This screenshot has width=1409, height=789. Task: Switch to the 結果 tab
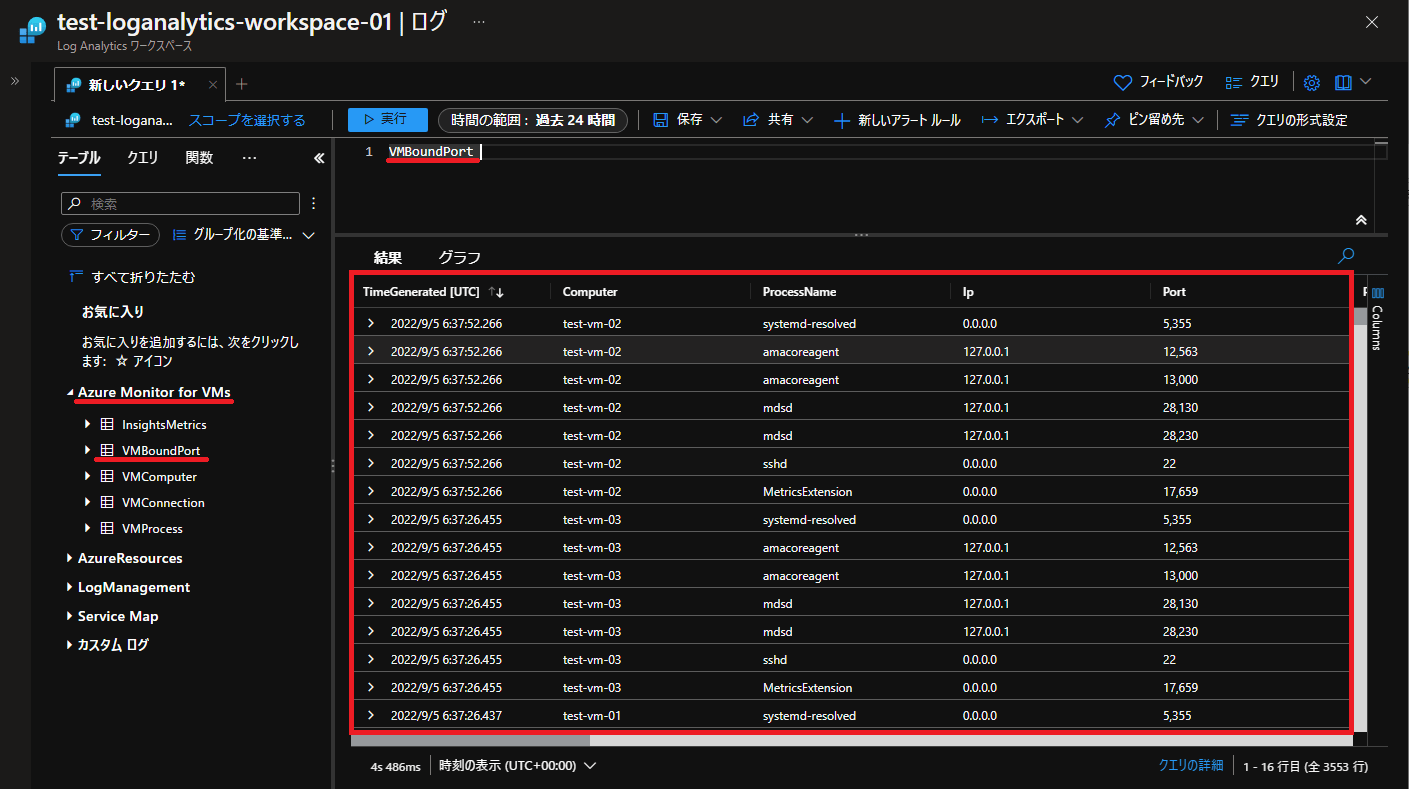[x=387, y=258]
